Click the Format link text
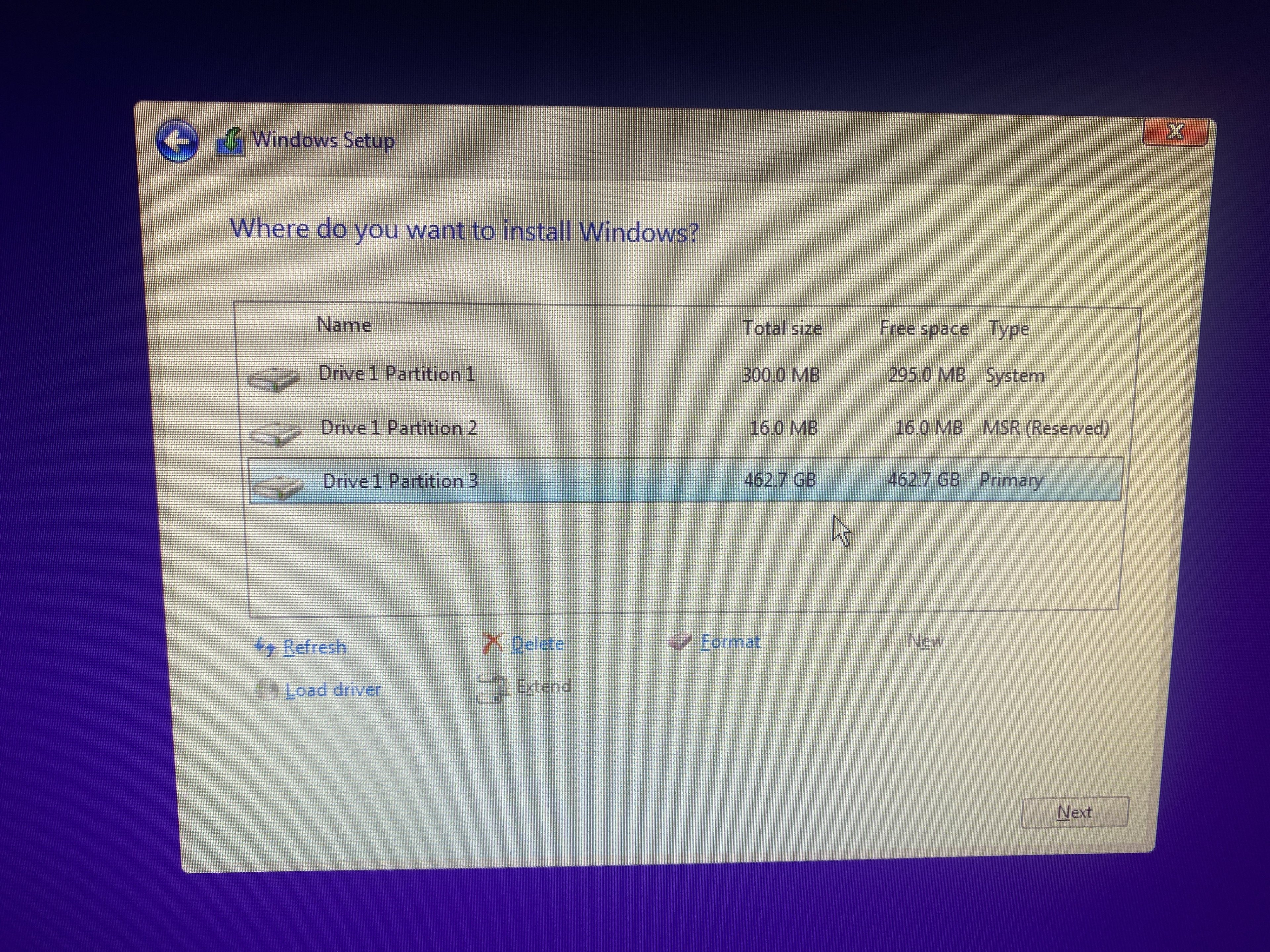 click(730, 642)
